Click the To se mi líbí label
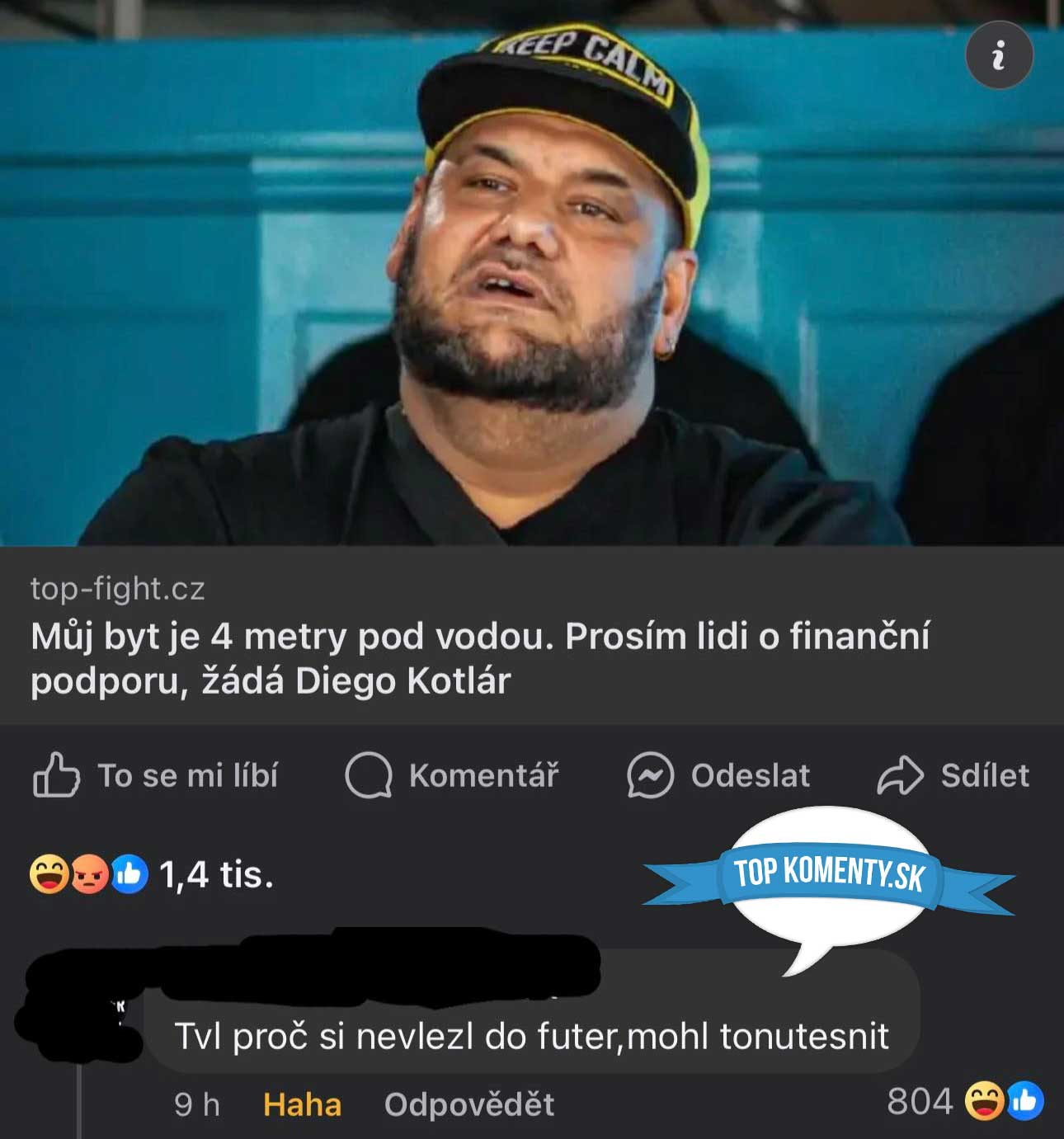 click(188, 775)
